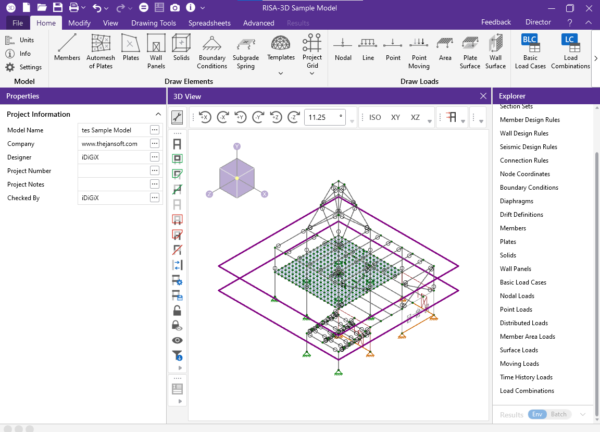Expand the Templates dropdown arrow

point(280,73)
